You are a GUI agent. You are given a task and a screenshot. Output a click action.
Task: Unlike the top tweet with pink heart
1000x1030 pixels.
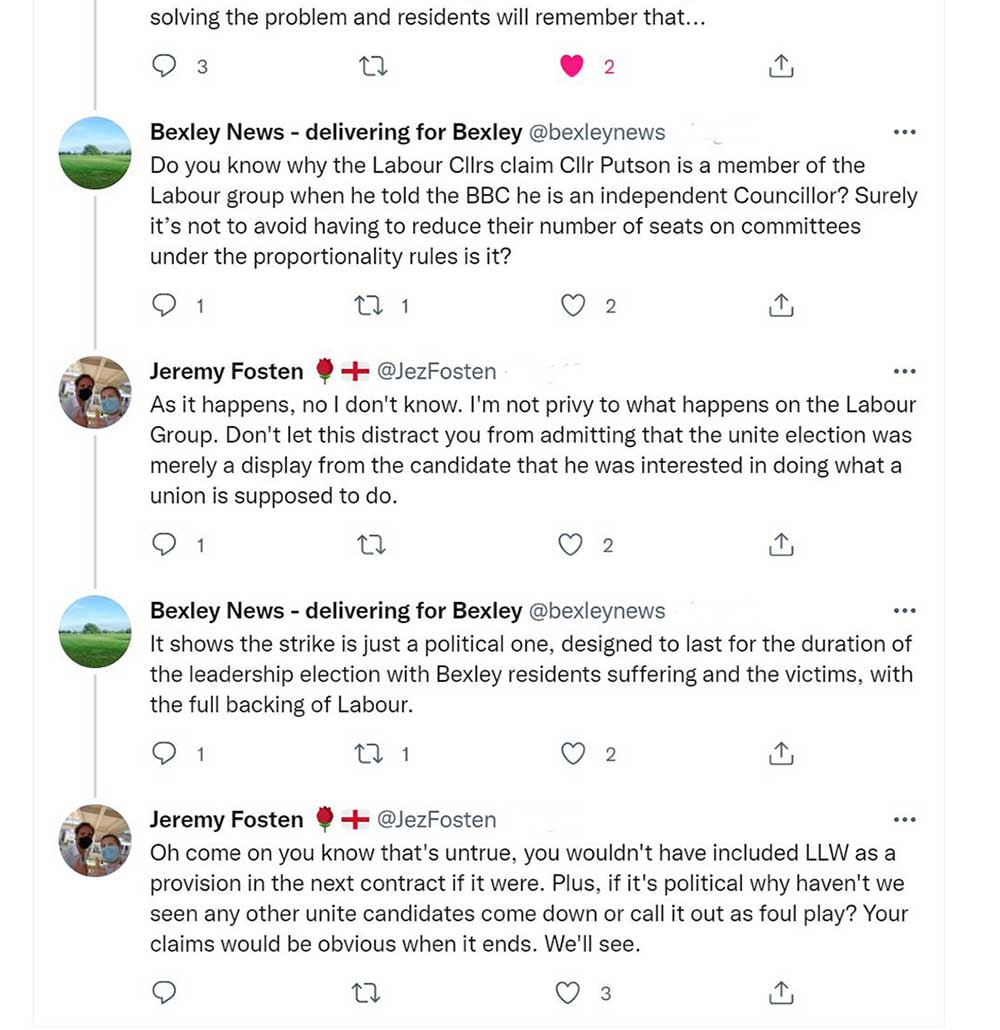(x=572, y=67)
